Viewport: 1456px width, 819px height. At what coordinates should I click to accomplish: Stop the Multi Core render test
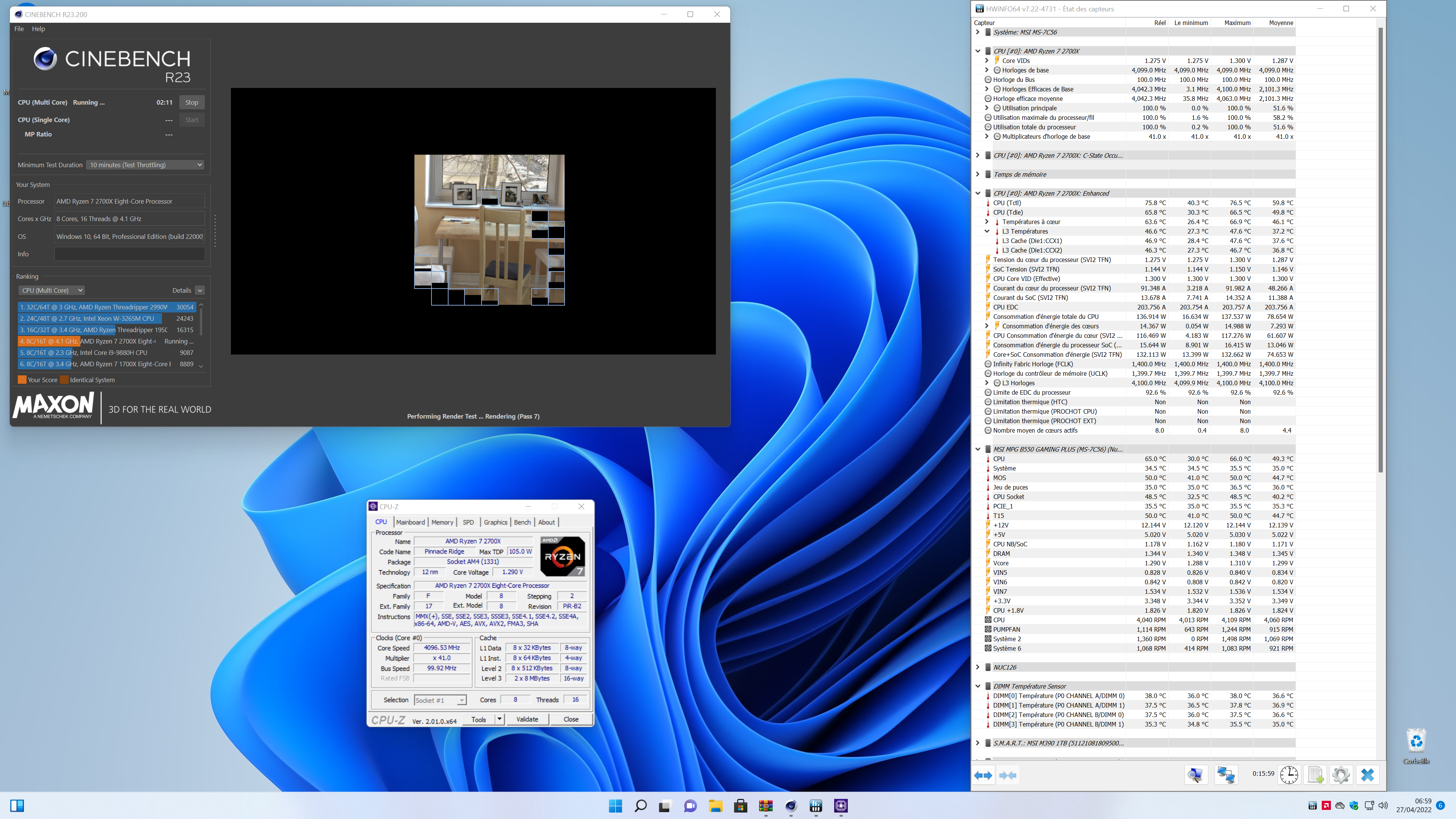[191, 102]
